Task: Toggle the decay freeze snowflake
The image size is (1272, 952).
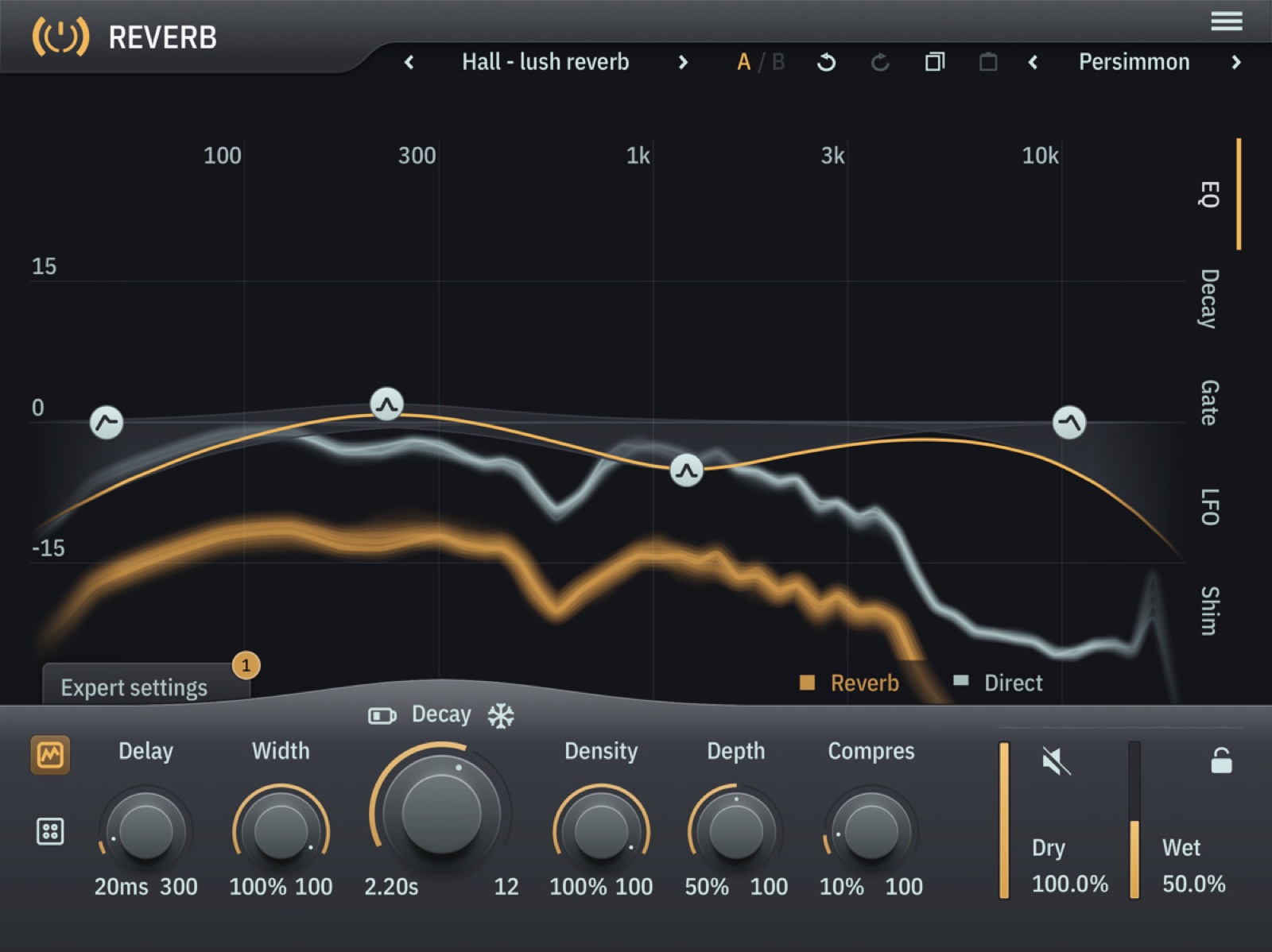Action: tap(501, 715)
